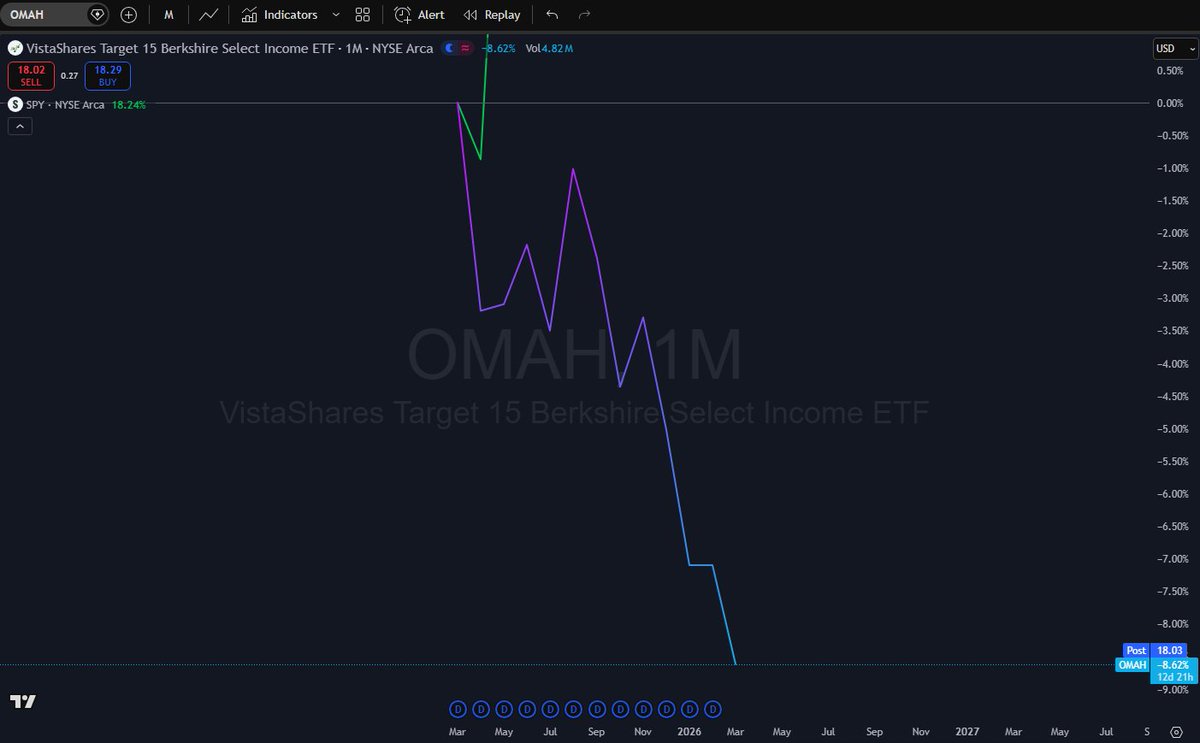Screen dimensions: 1200x743
Task: Click the moon post-market session icon
Action: (449, 48)
